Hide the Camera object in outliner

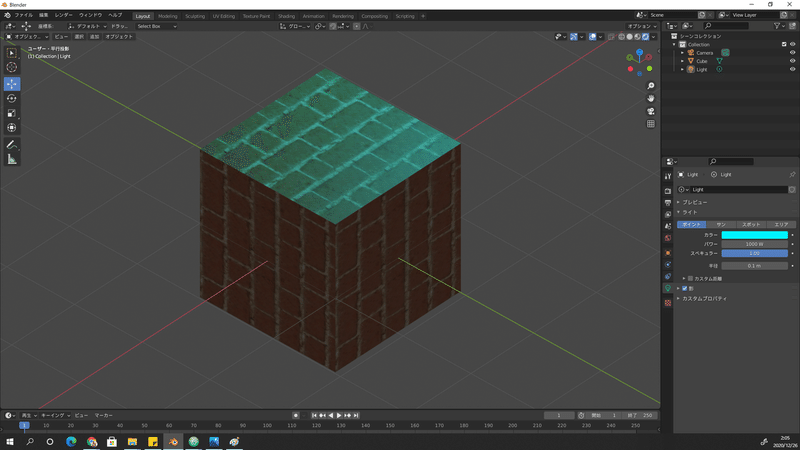tap(792, 53)
